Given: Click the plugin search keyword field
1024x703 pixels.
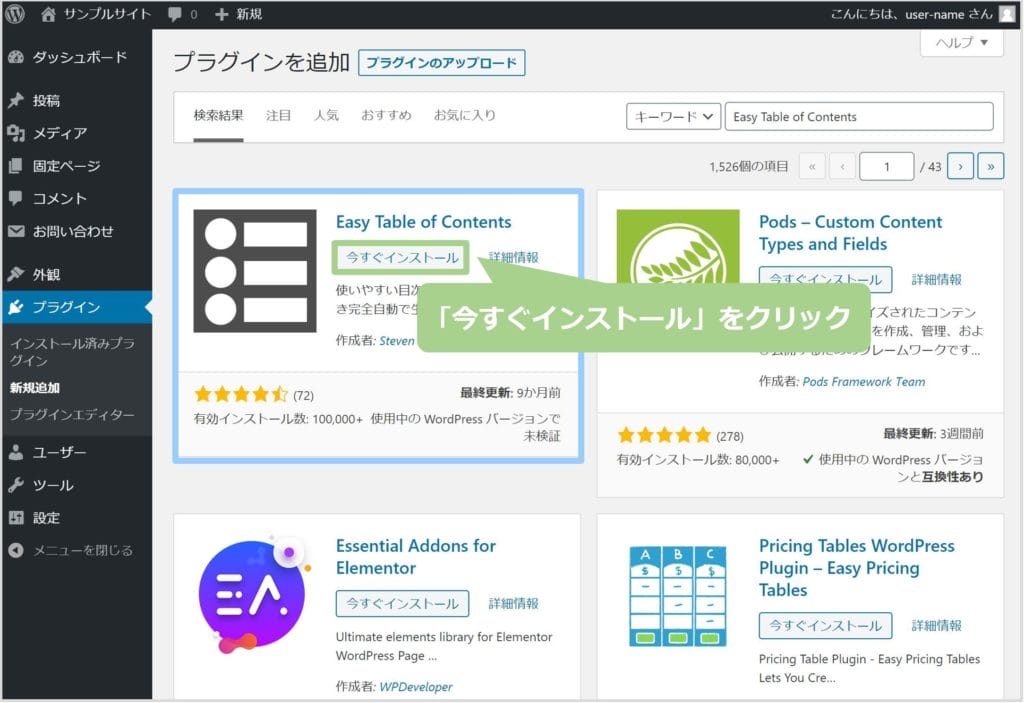Looking at the screenshot, I should (859, 117).
